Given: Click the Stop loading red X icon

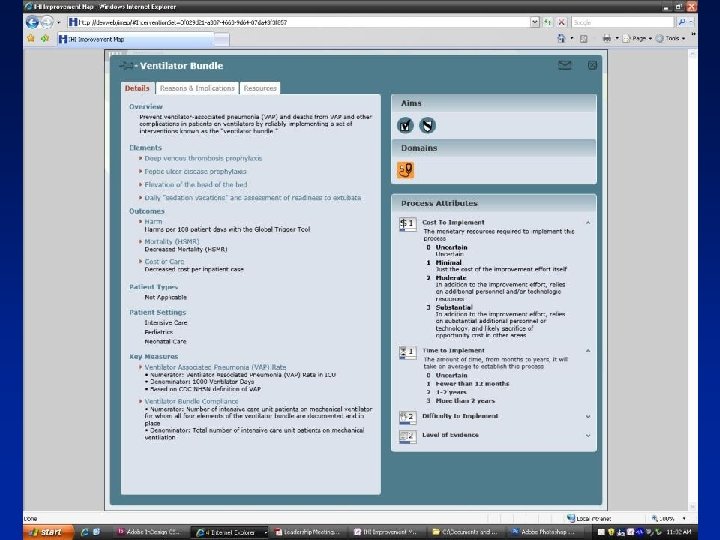Looking at the screenshot, I should pos(561,22).
